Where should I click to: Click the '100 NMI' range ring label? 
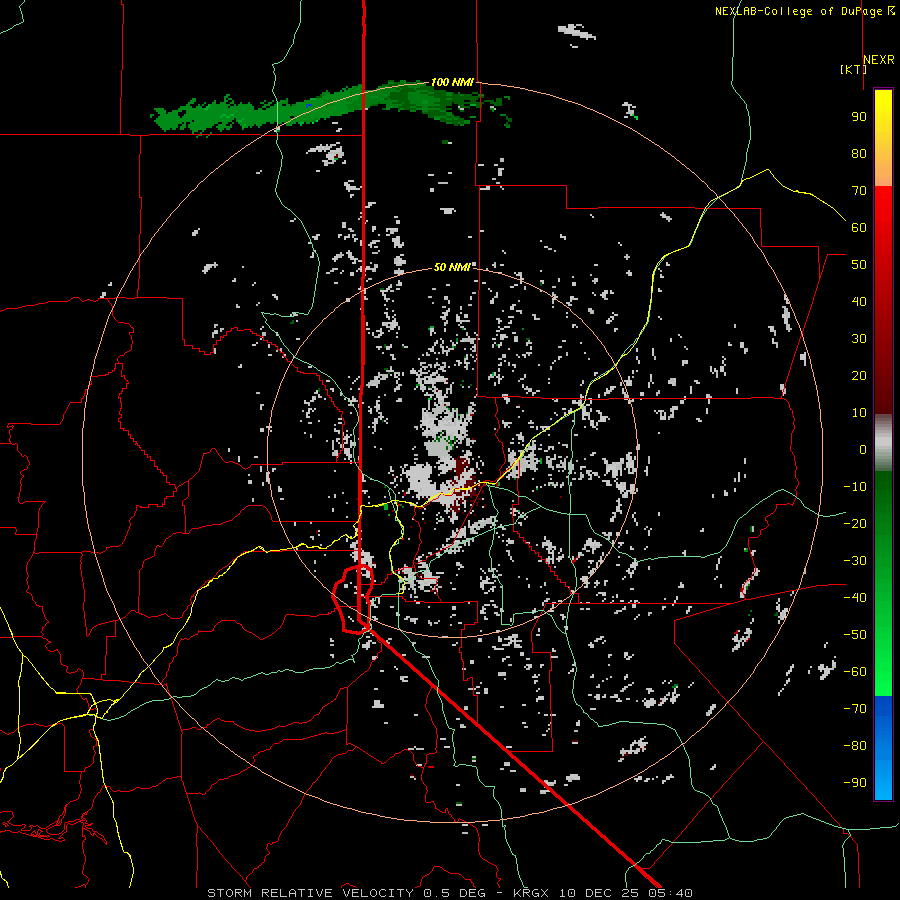pos(452,82)
